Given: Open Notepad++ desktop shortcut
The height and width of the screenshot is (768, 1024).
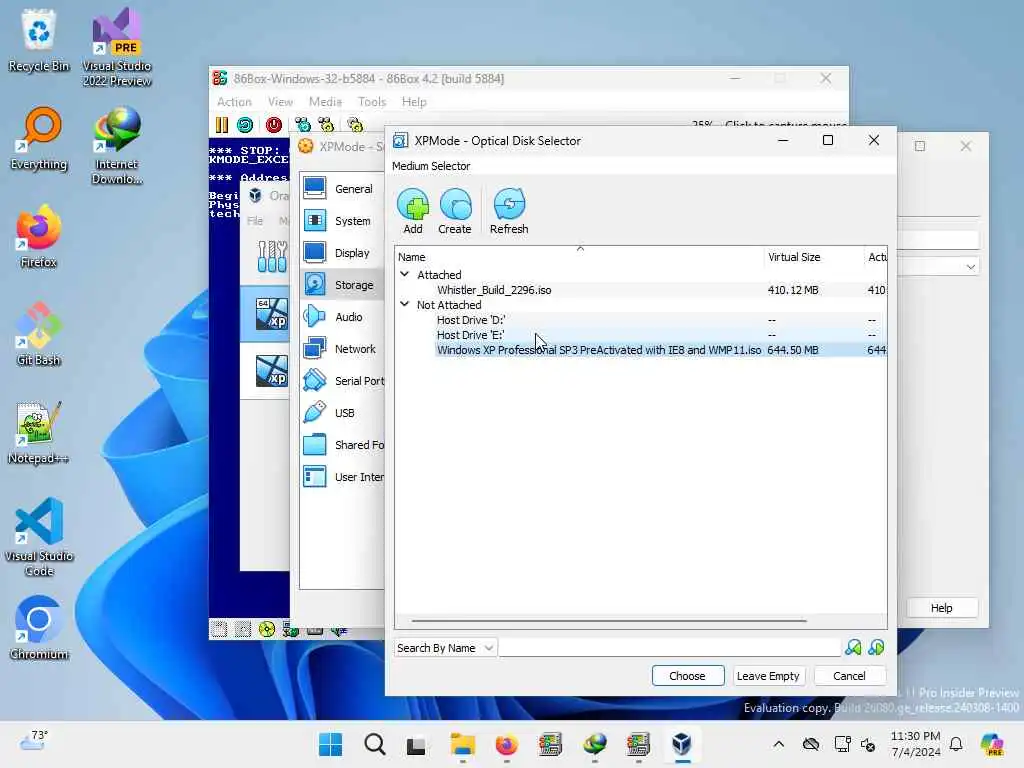Looking at the screenshot, I should [38, 433].
